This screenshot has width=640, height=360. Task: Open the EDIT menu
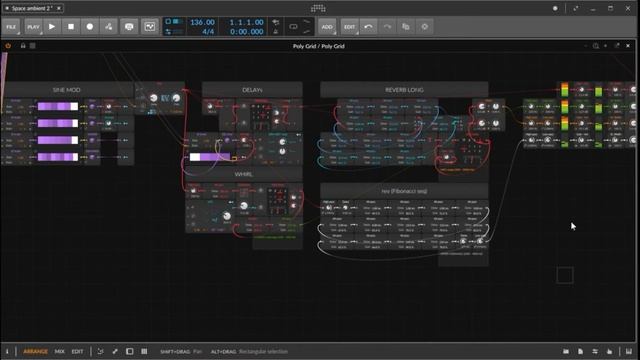349,27
